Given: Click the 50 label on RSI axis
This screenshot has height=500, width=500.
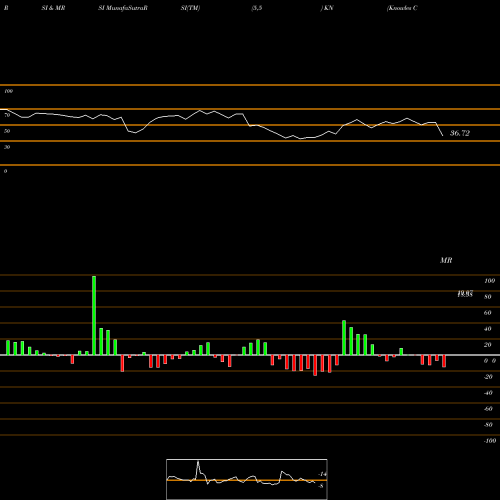Looking at the screenshot, I should (7, 131).
